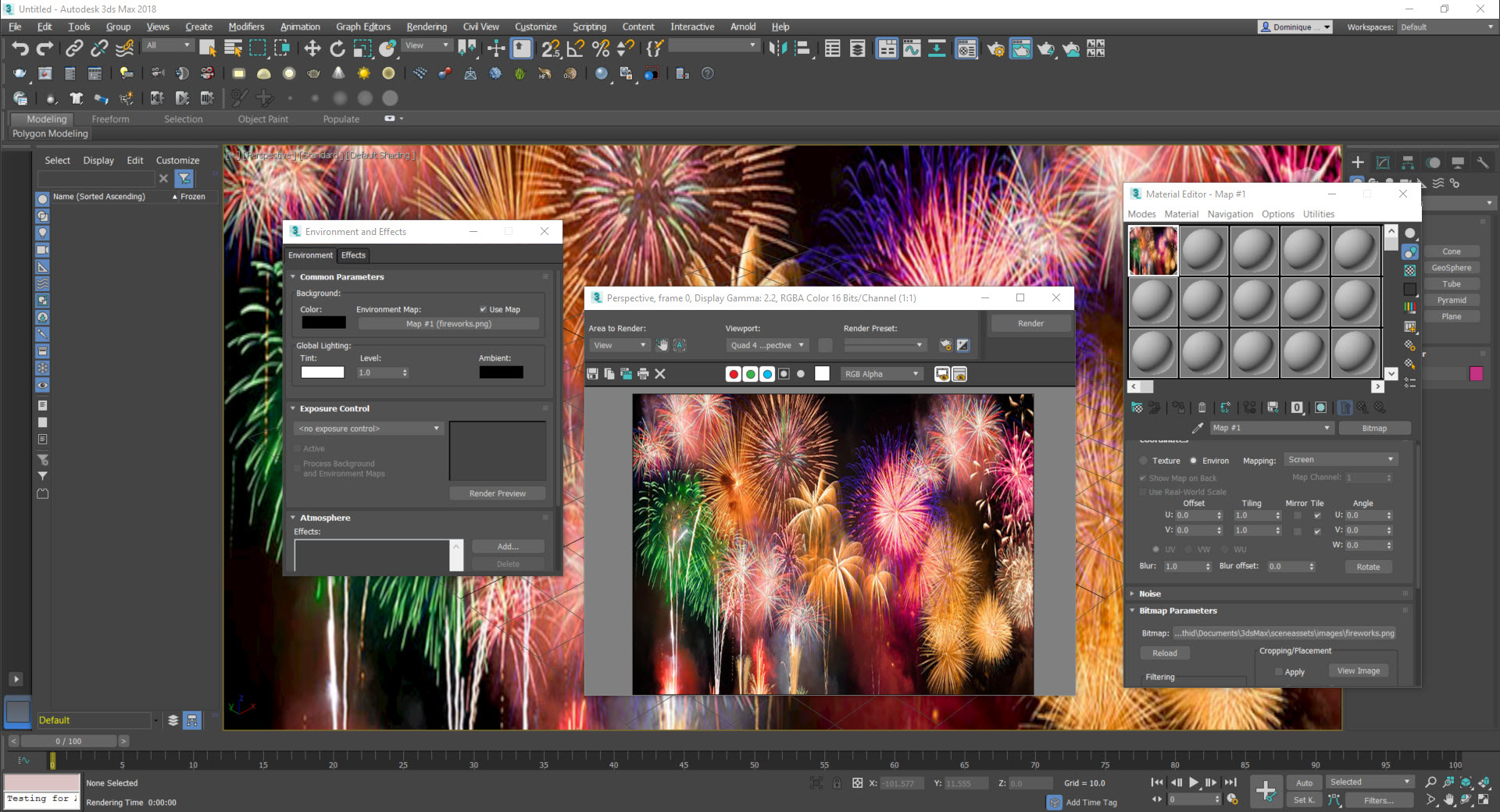Enable the Apply cropping checkbox
This screenshot has width=1500, height=812.
pos(1279,671)
